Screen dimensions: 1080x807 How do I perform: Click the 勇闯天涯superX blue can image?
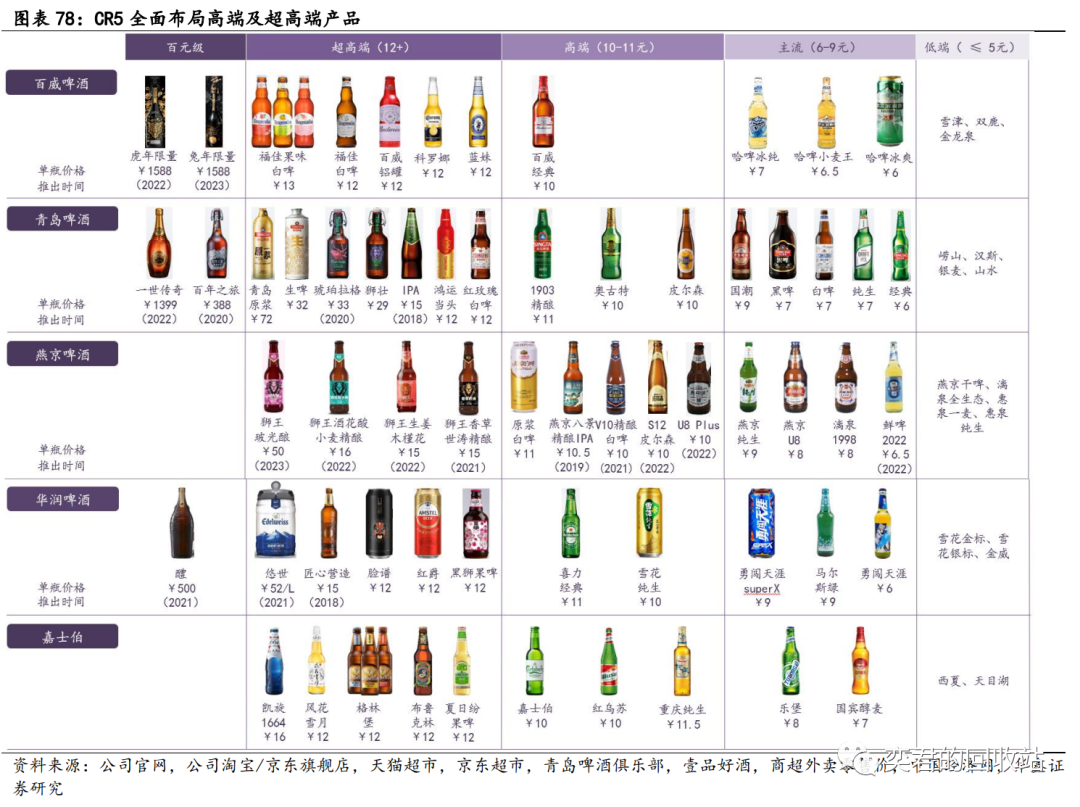click(761, 523)
